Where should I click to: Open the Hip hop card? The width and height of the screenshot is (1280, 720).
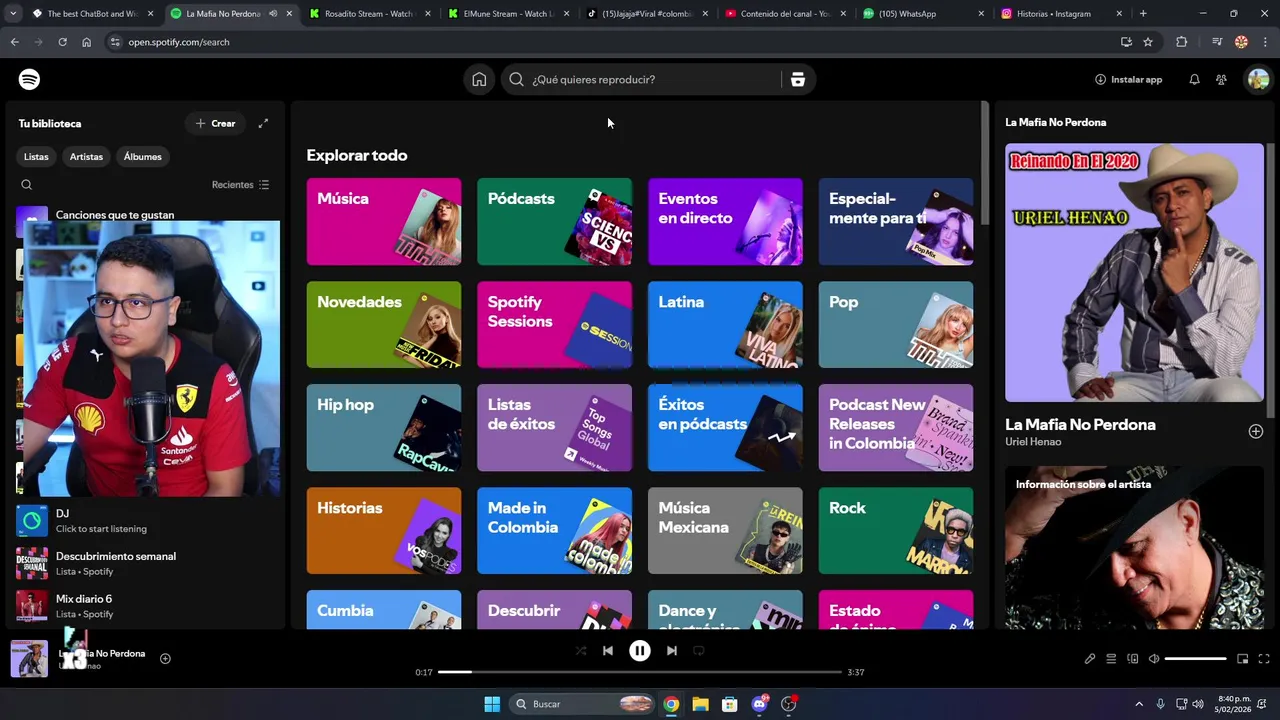click(x=384, y=427)
